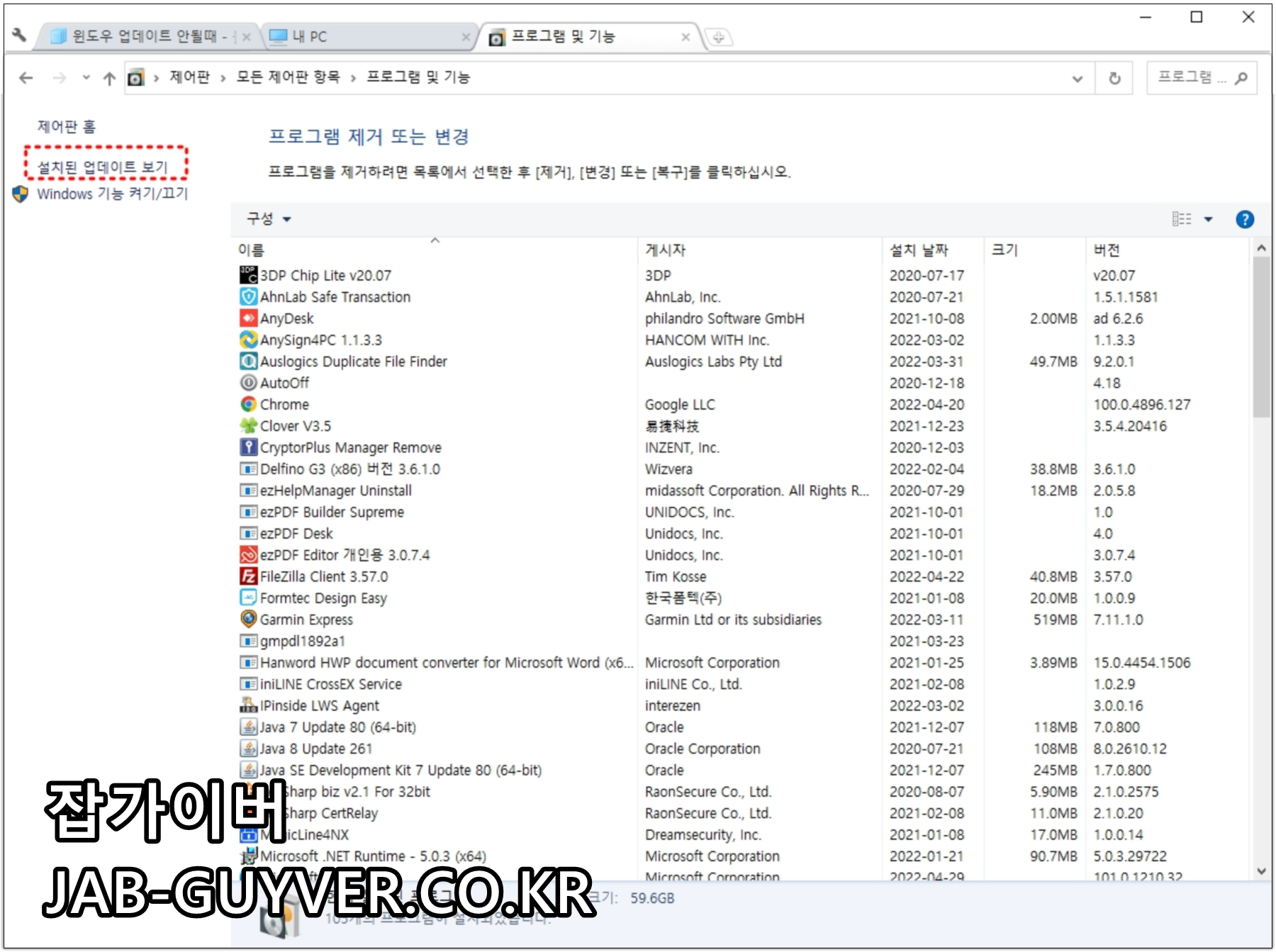Select the Java 7 Update 80 icon
This screenshot has height=952, width=1276.
tap(248, 727)
